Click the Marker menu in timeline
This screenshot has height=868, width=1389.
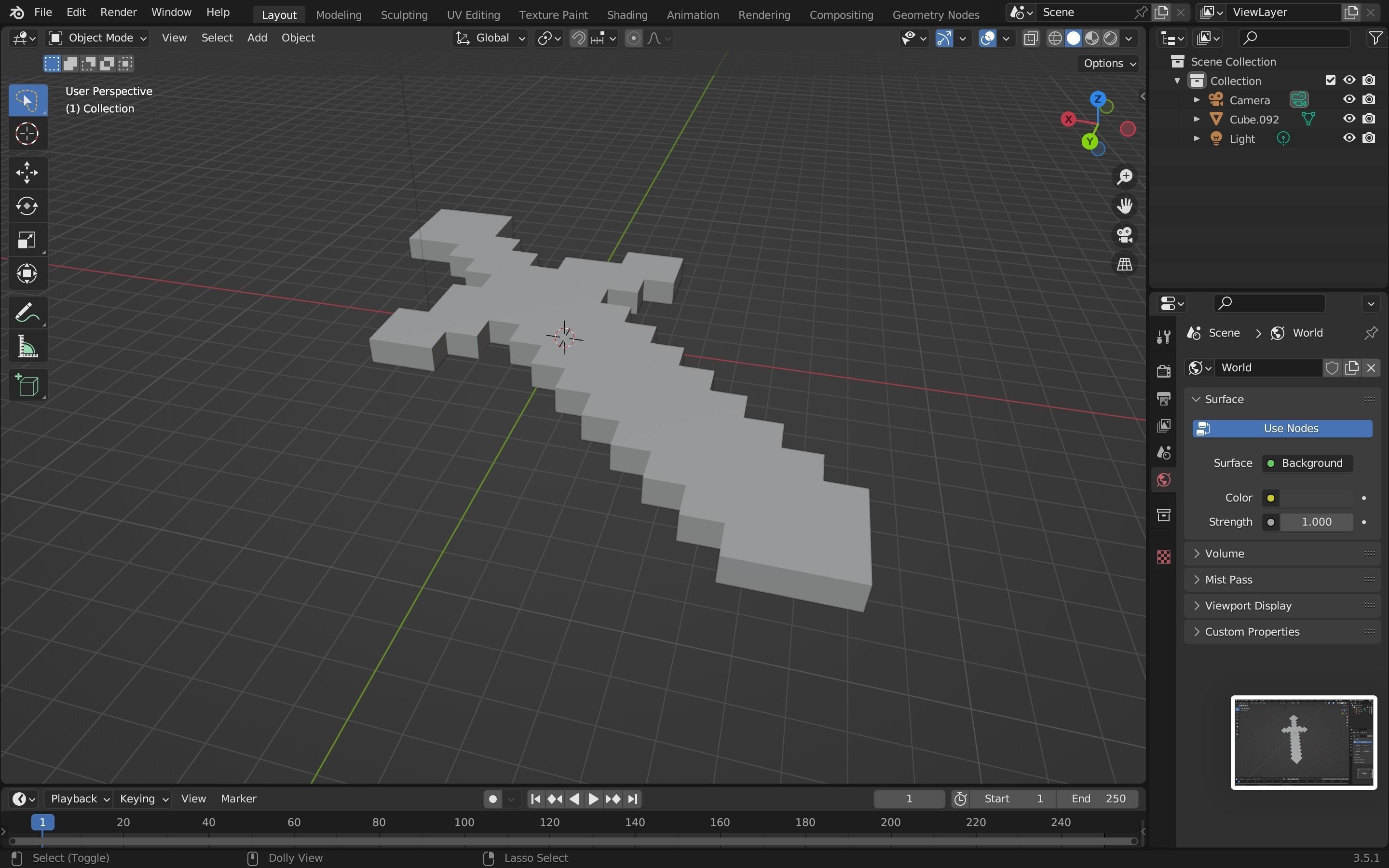(x=238, y=799)
